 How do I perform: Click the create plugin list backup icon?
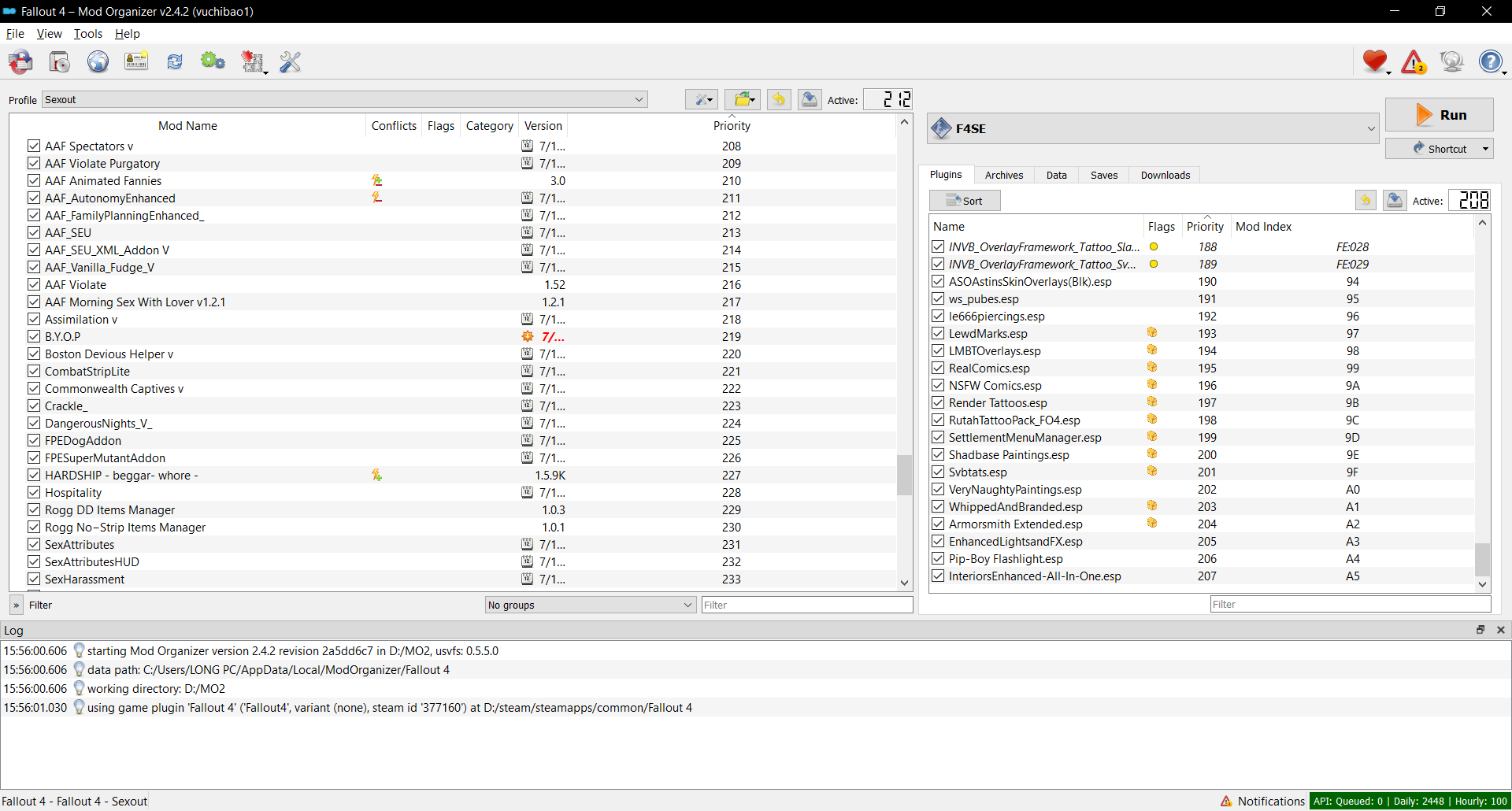(1395, 201)
